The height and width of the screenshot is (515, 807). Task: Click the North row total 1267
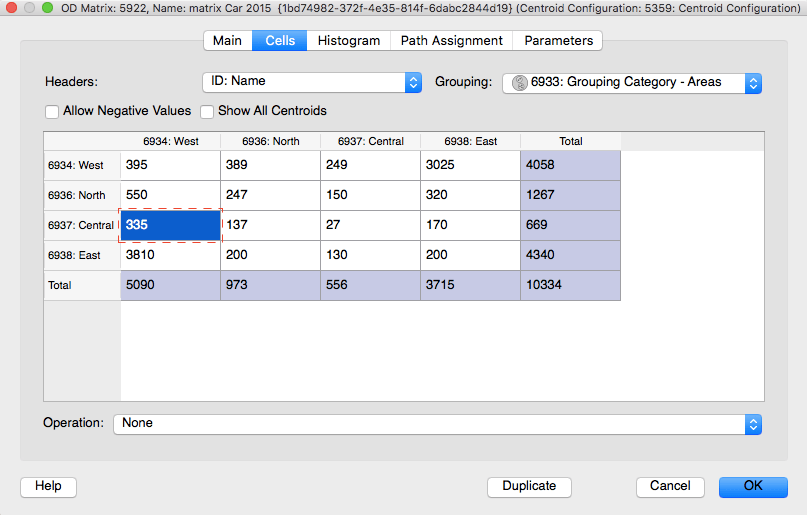(571, 196)
